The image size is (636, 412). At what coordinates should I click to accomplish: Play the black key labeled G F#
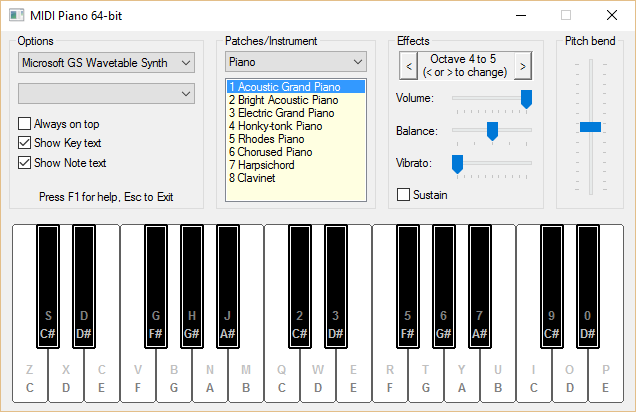point(156,286)
